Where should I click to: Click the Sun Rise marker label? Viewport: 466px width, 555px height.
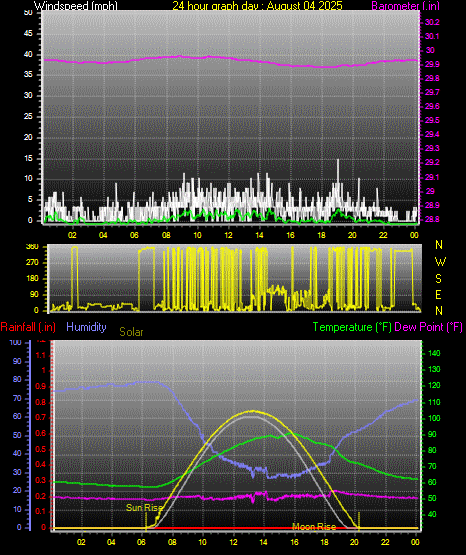(x=144, y=508)
